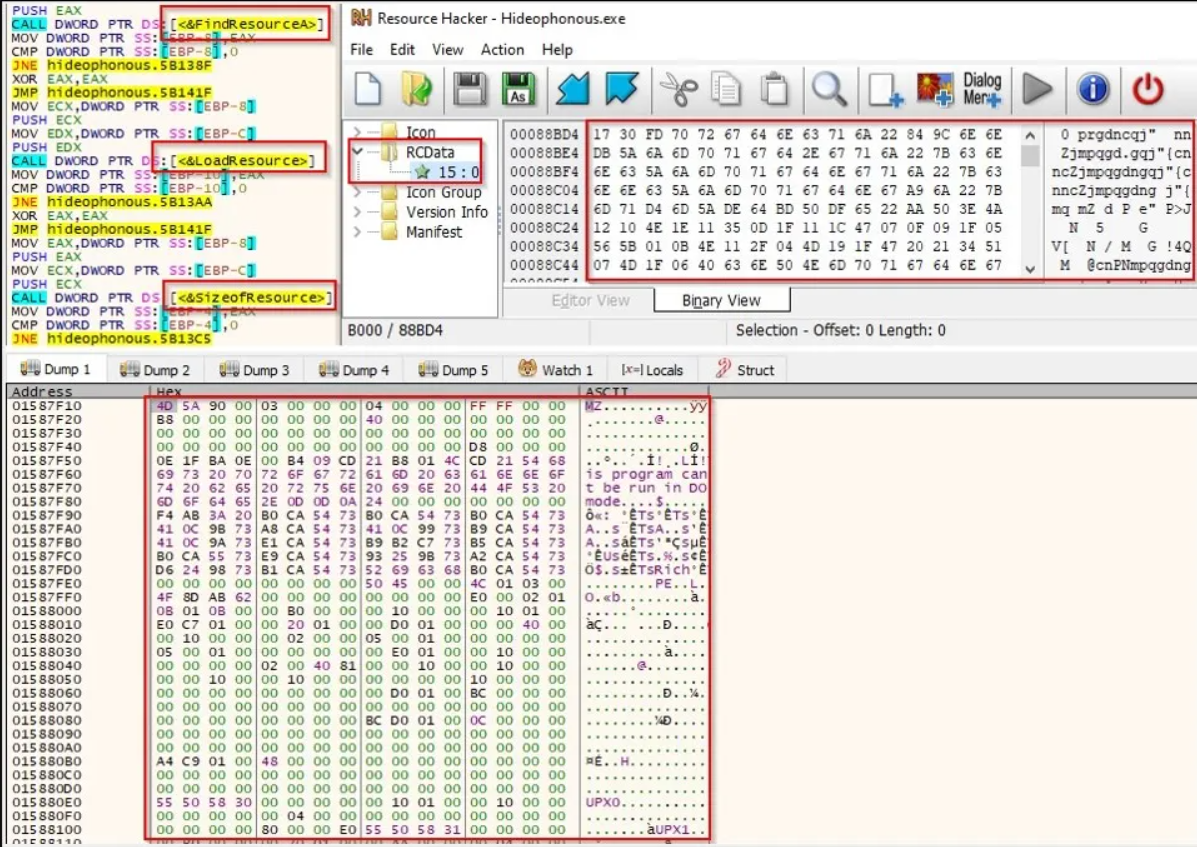Viewport: 1197px width, 847px height.
Task: Click the Icon folder icon in tree
Action: 389,132
